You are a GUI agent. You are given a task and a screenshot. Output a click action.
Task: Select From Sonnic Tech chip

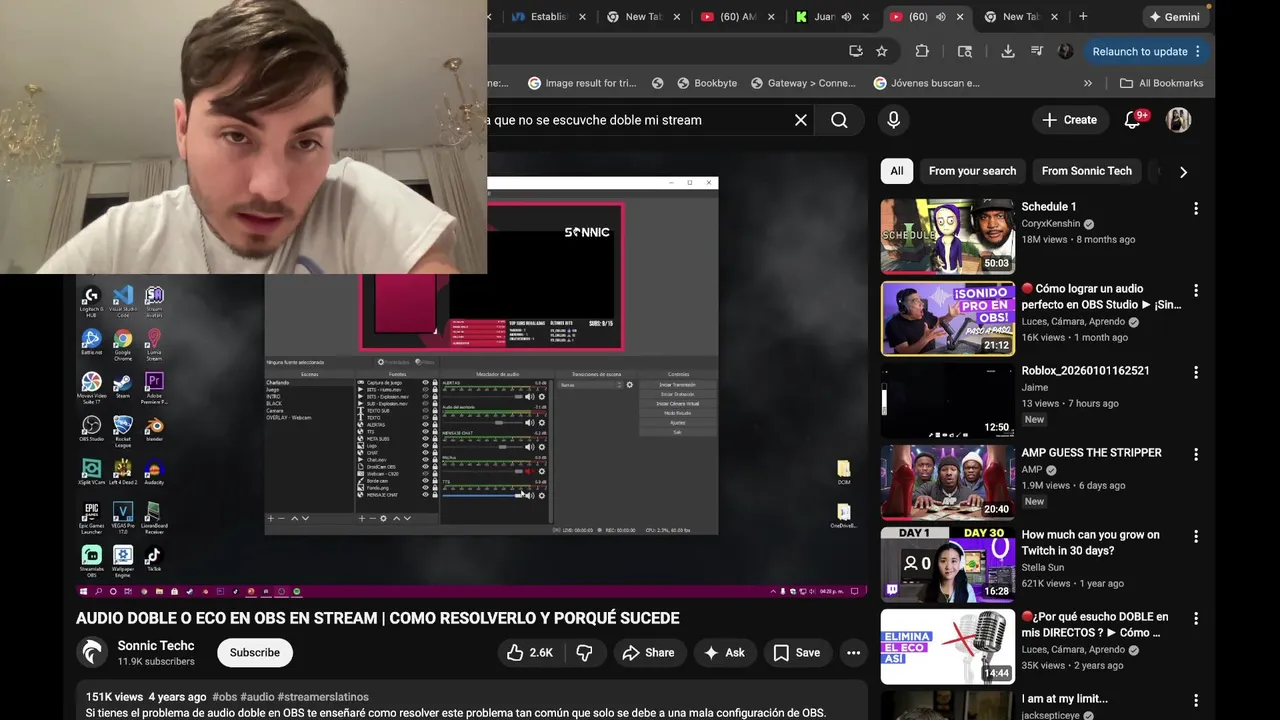tap(1087, 171)
